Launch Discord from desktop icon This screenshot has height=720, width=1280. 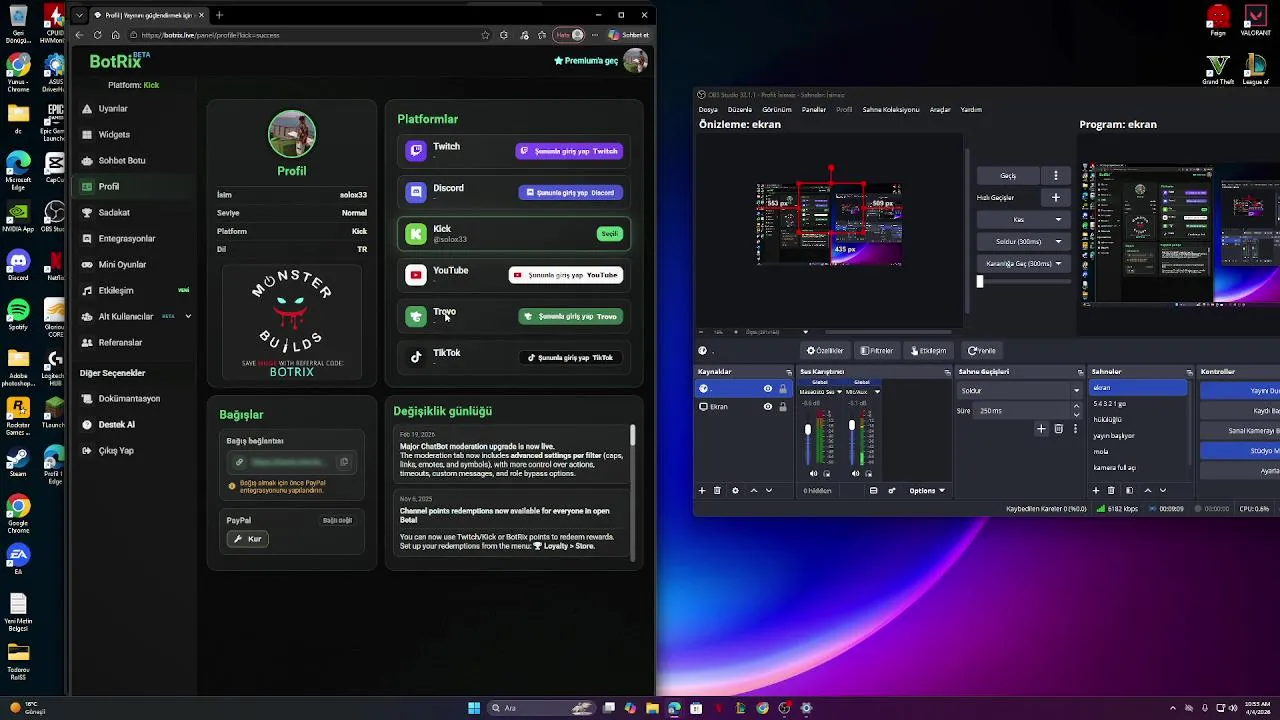(18, 265)
